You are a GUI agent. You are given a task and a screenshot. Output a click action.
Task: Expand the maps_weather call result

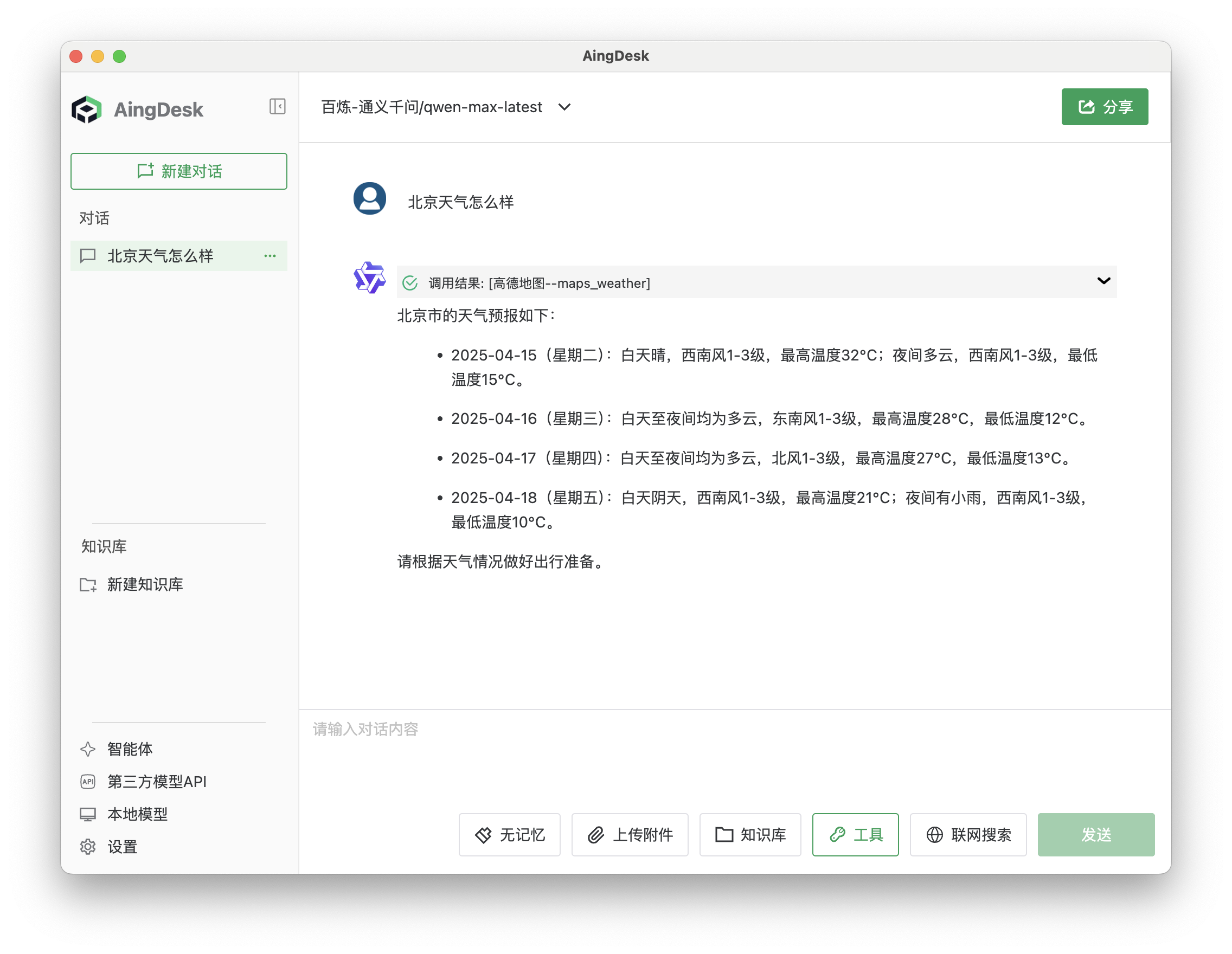point(1103,281)
